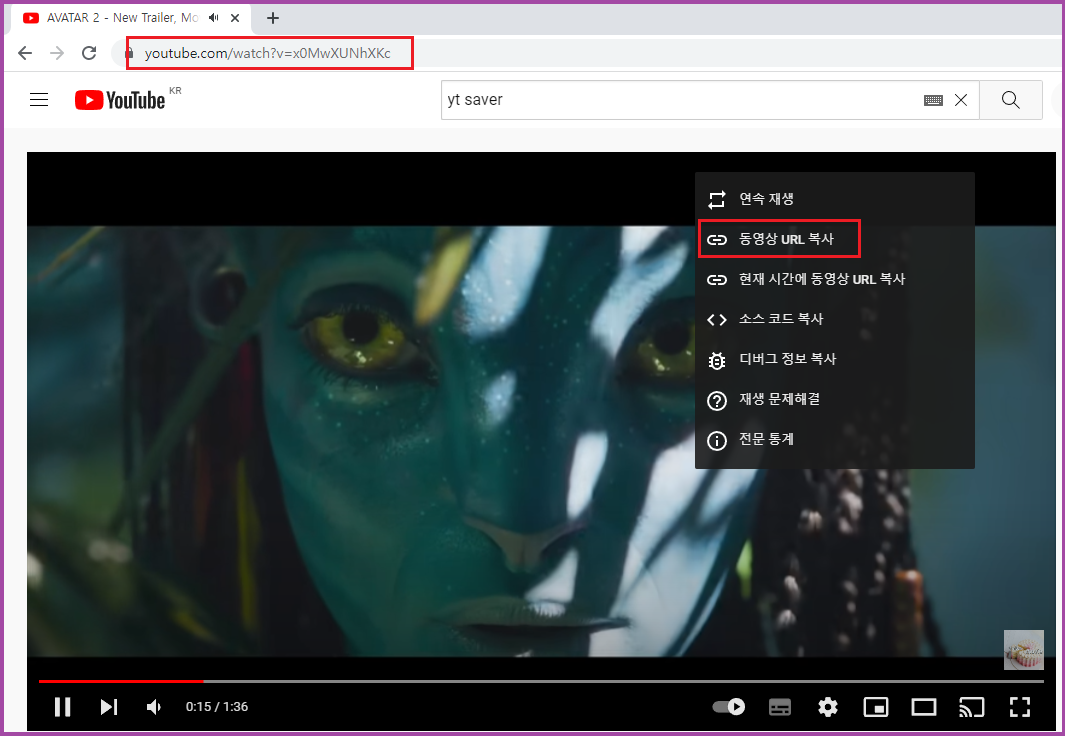Switch to miniplayer mode

pyautogui.click(x=876, y=707)
